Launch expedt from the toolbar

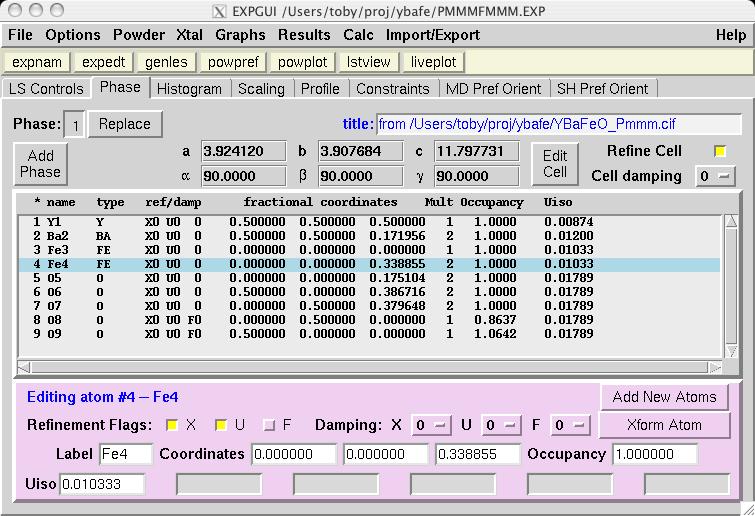click(x=104, y=62)
